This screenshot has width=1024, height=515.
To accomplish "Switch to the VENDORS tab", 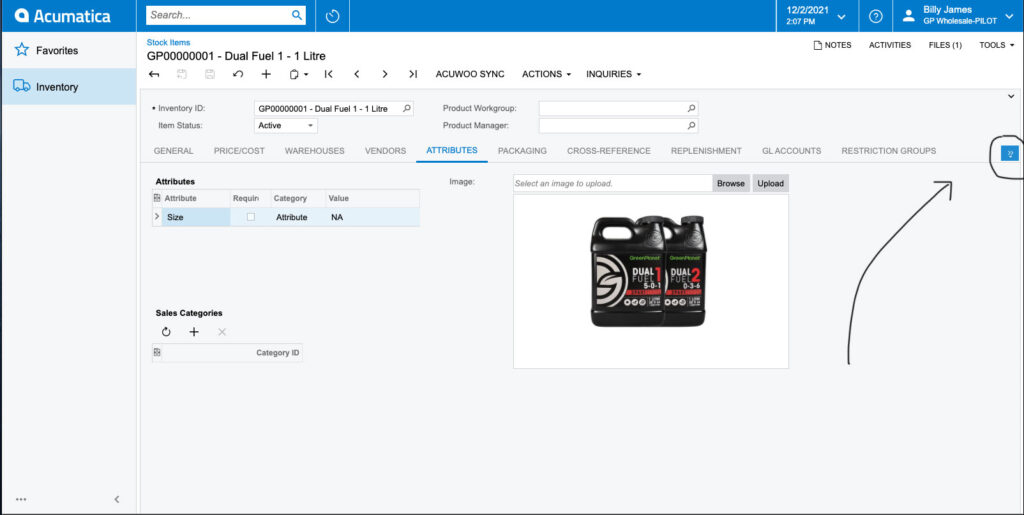I will click(x=385, y=151).
